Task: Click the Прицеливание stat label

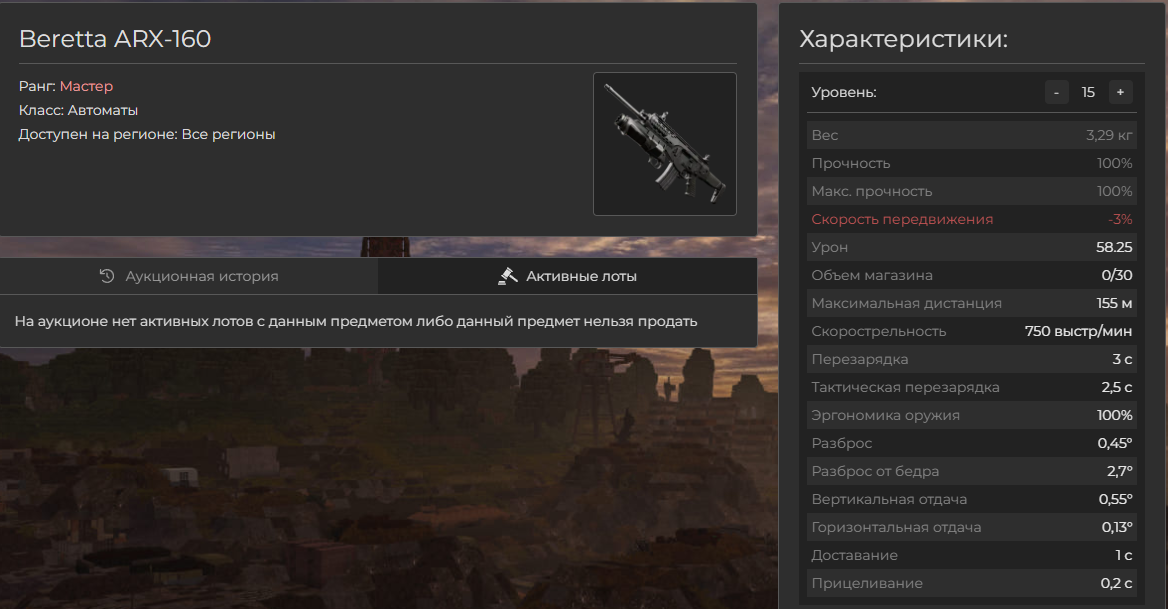Action: point(867,584)
